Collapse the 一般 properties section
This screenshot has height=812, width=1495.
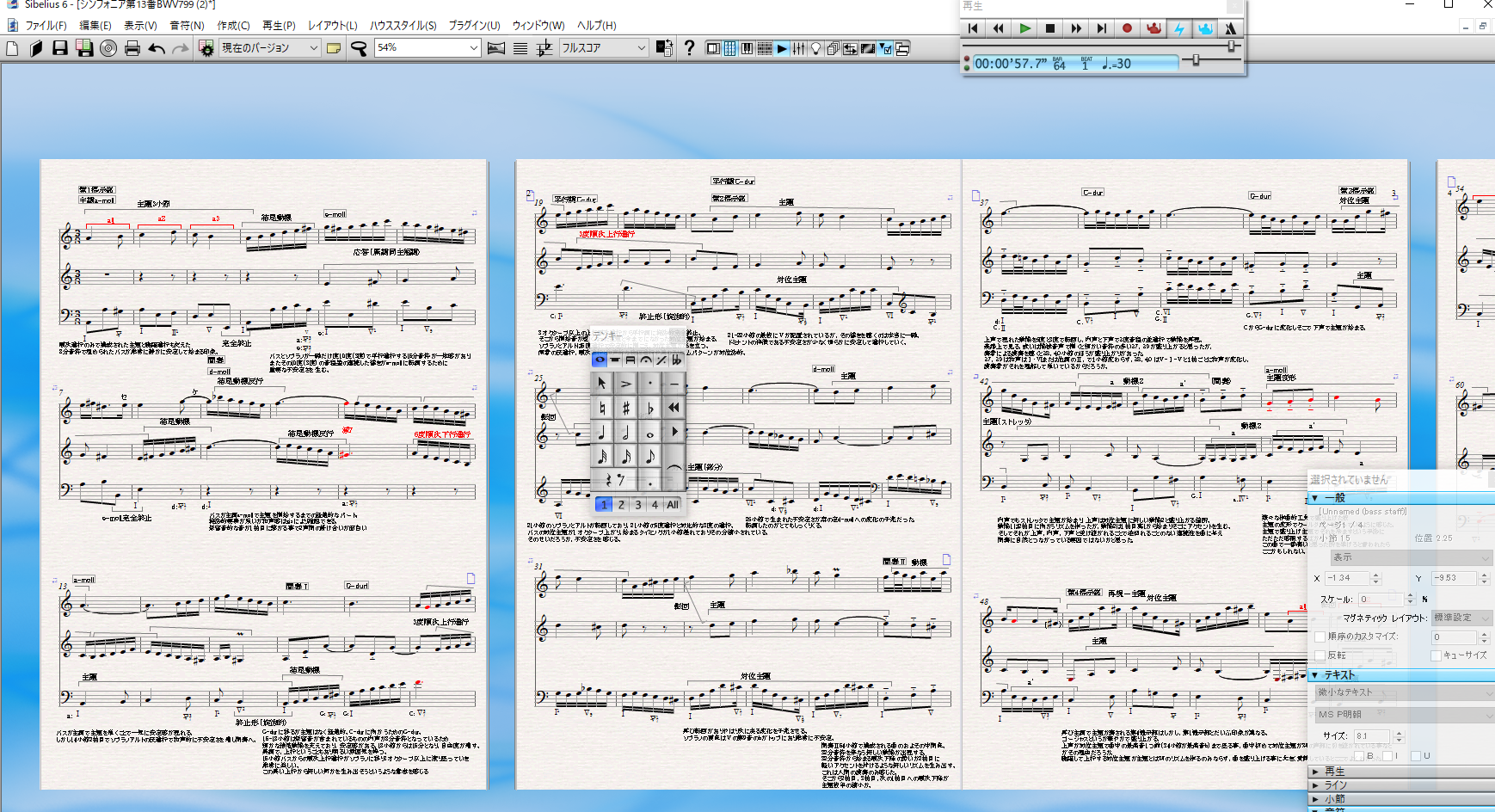pyautogui.click(x=1315, y=498)
